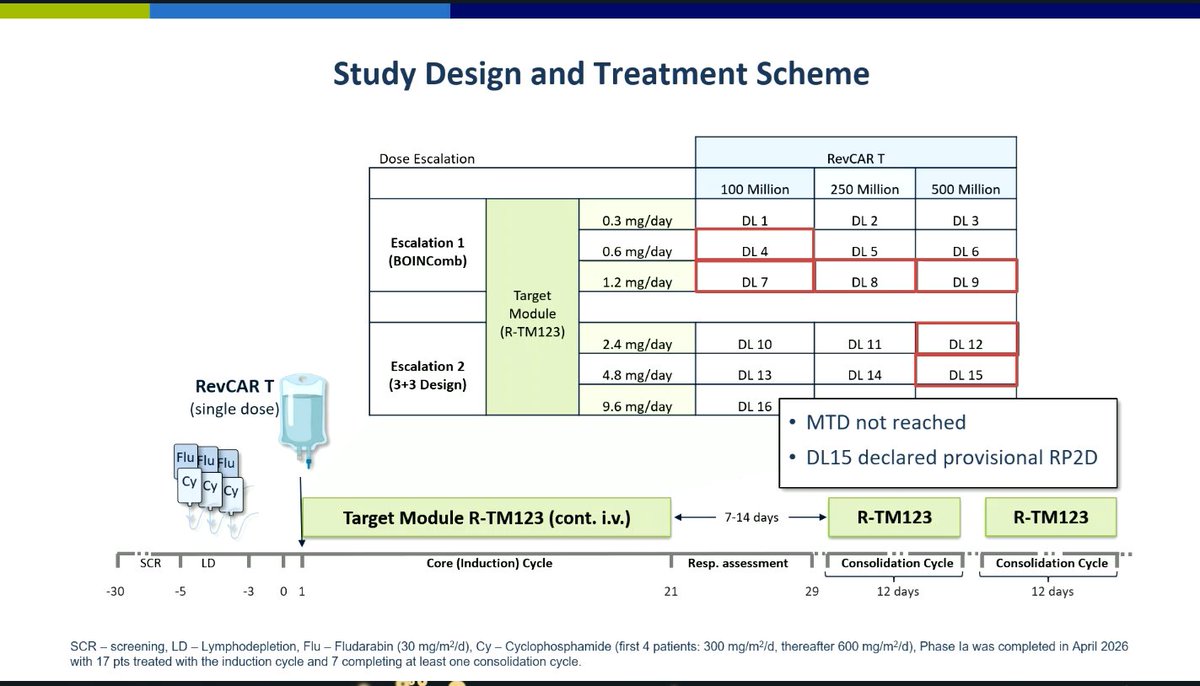Click the day -30 timeline marker
Viewport: 1200px width, 686px height.
coord(115,592)
